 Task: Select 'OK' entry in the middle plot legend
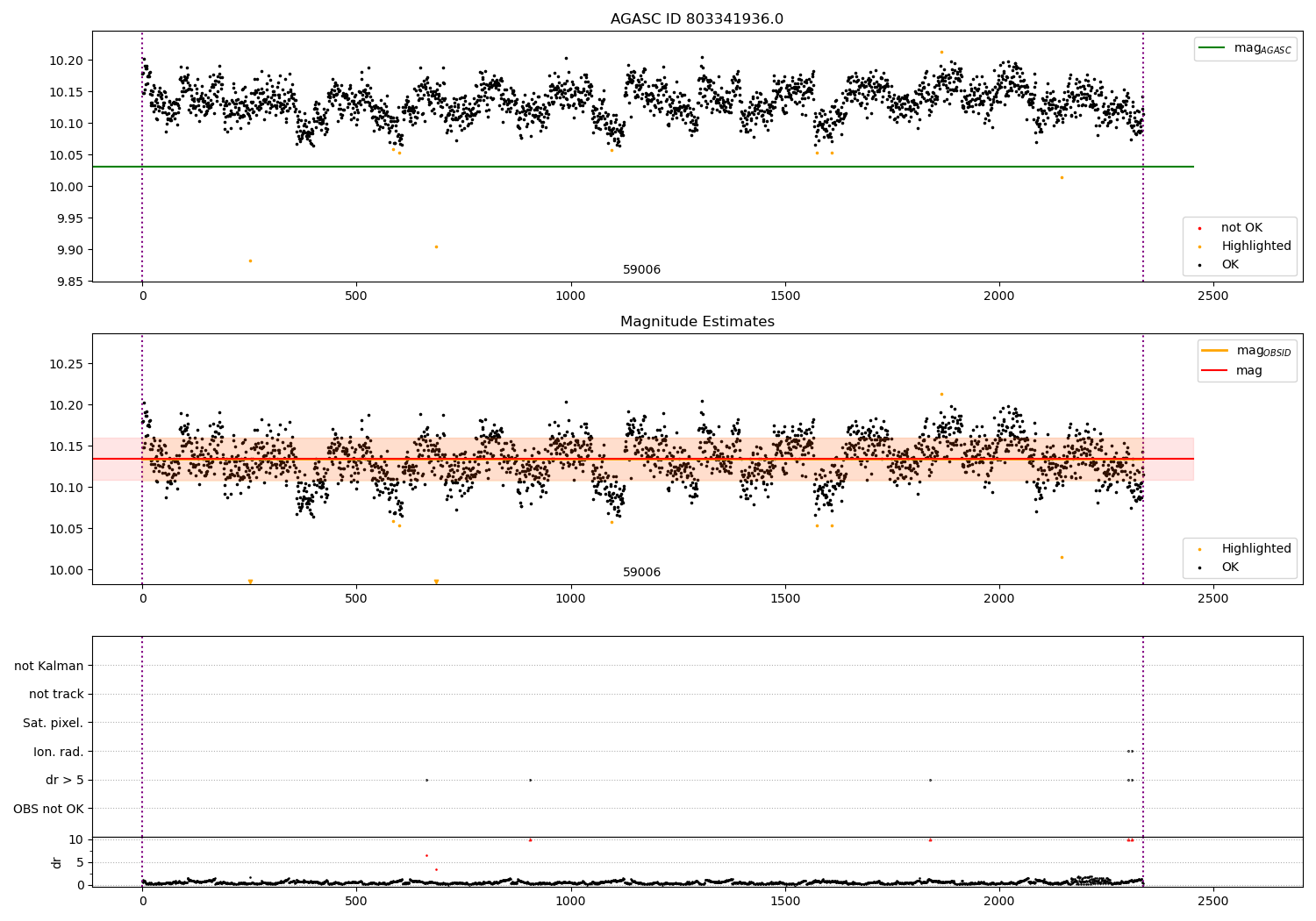1230,568
